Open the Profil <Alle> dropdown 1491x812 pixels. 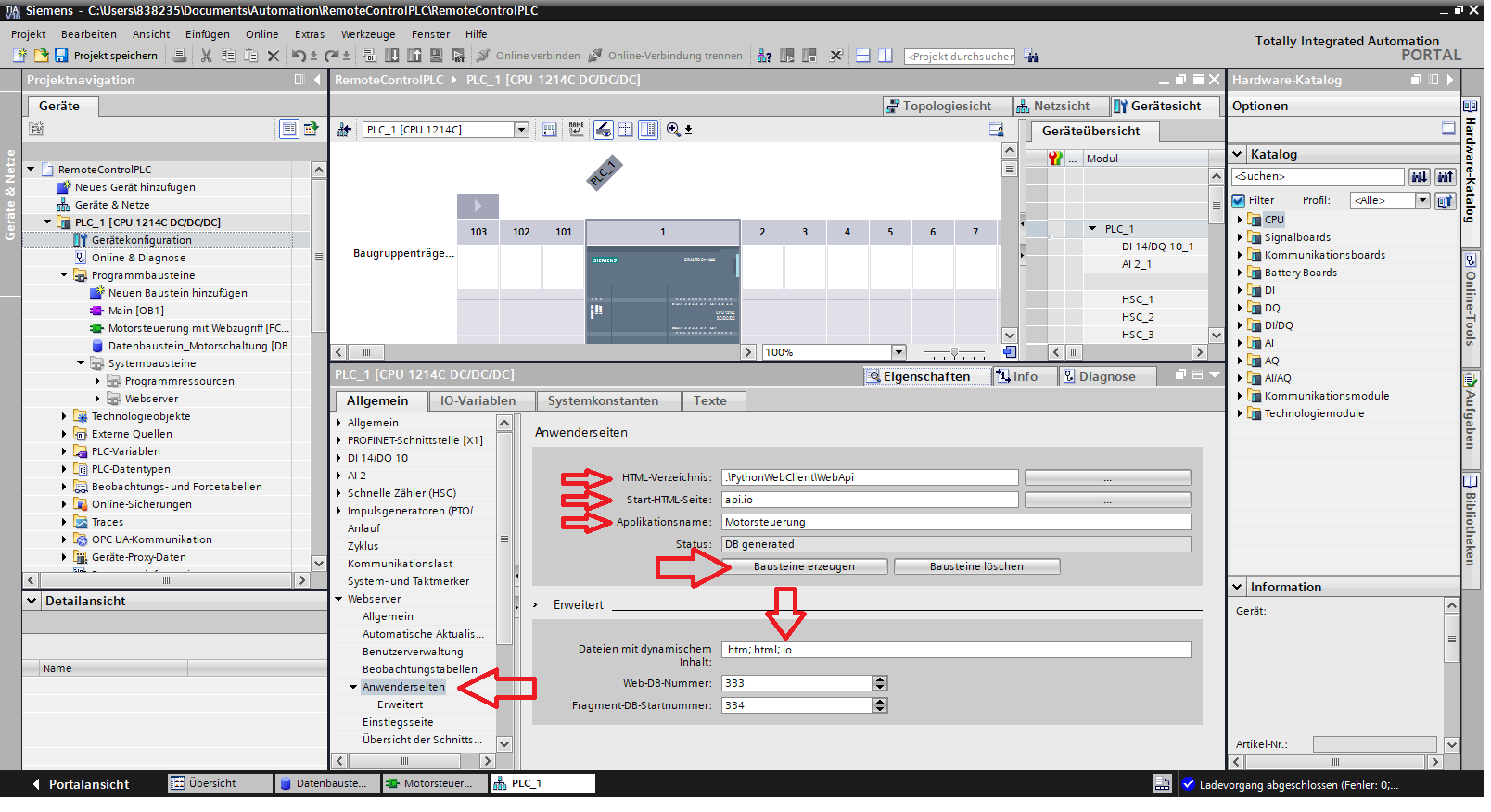click(x=1422, y=200)
